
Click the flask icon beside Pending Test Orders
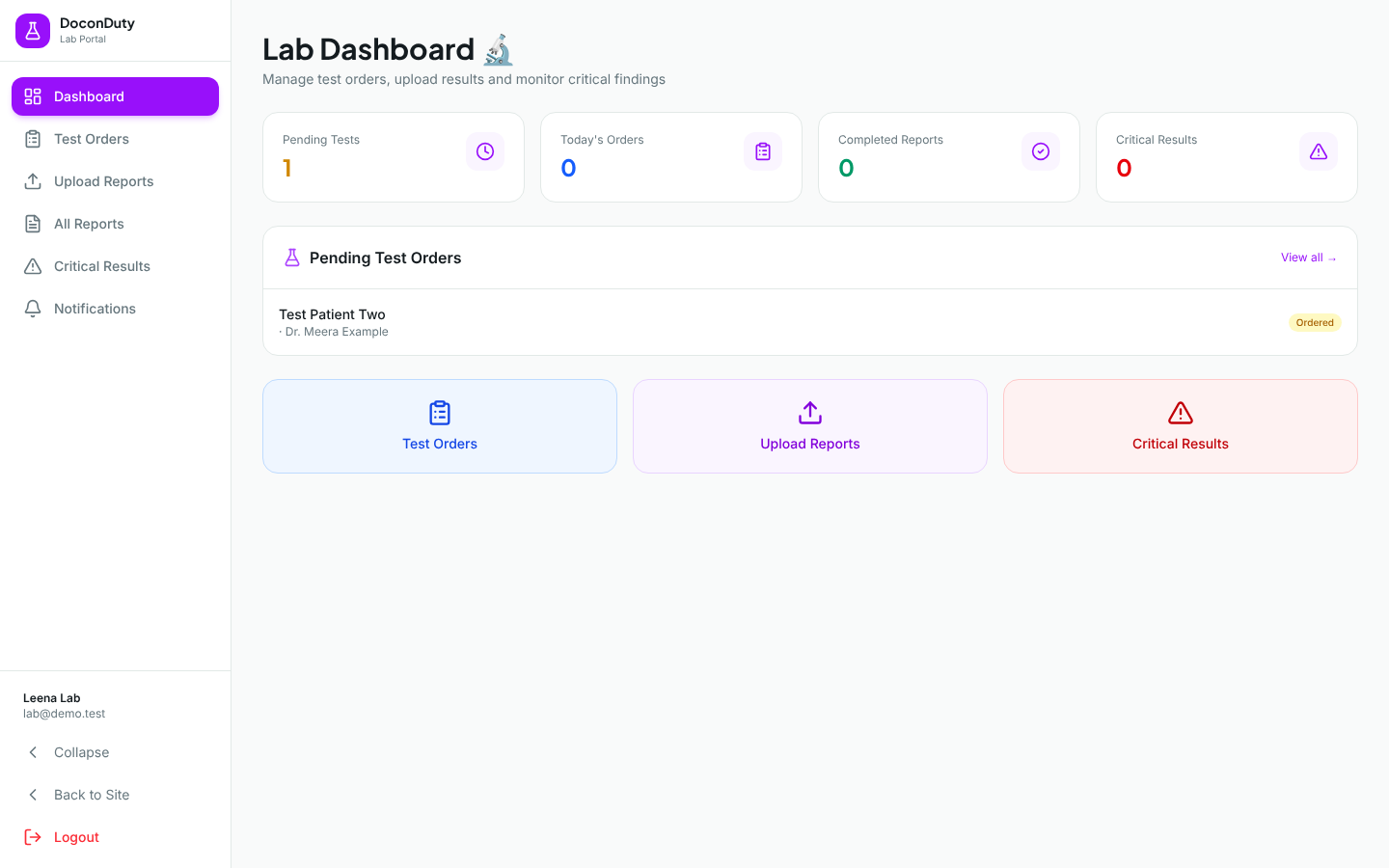coord(292,258)
